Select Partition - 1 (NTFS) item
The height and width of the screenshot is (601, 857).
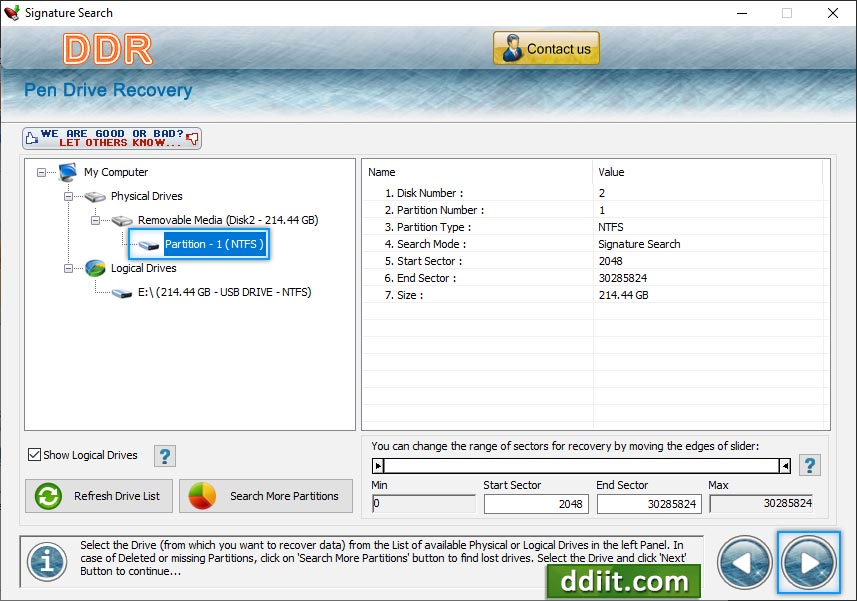coord(214,244)
